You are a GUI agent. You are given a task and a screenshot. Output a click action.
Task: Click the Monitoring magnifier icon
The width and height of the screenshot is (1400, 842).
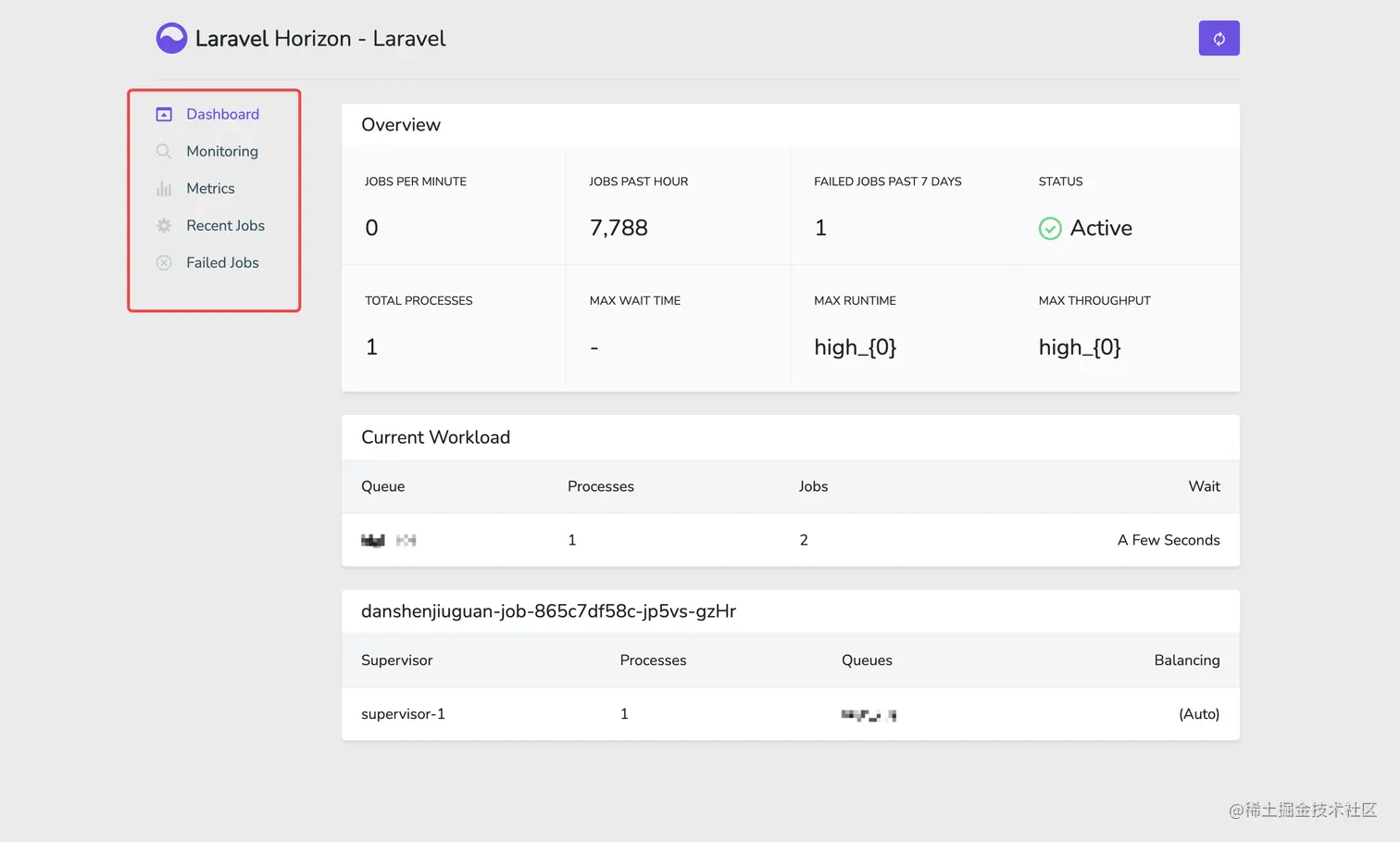point(164,151)
